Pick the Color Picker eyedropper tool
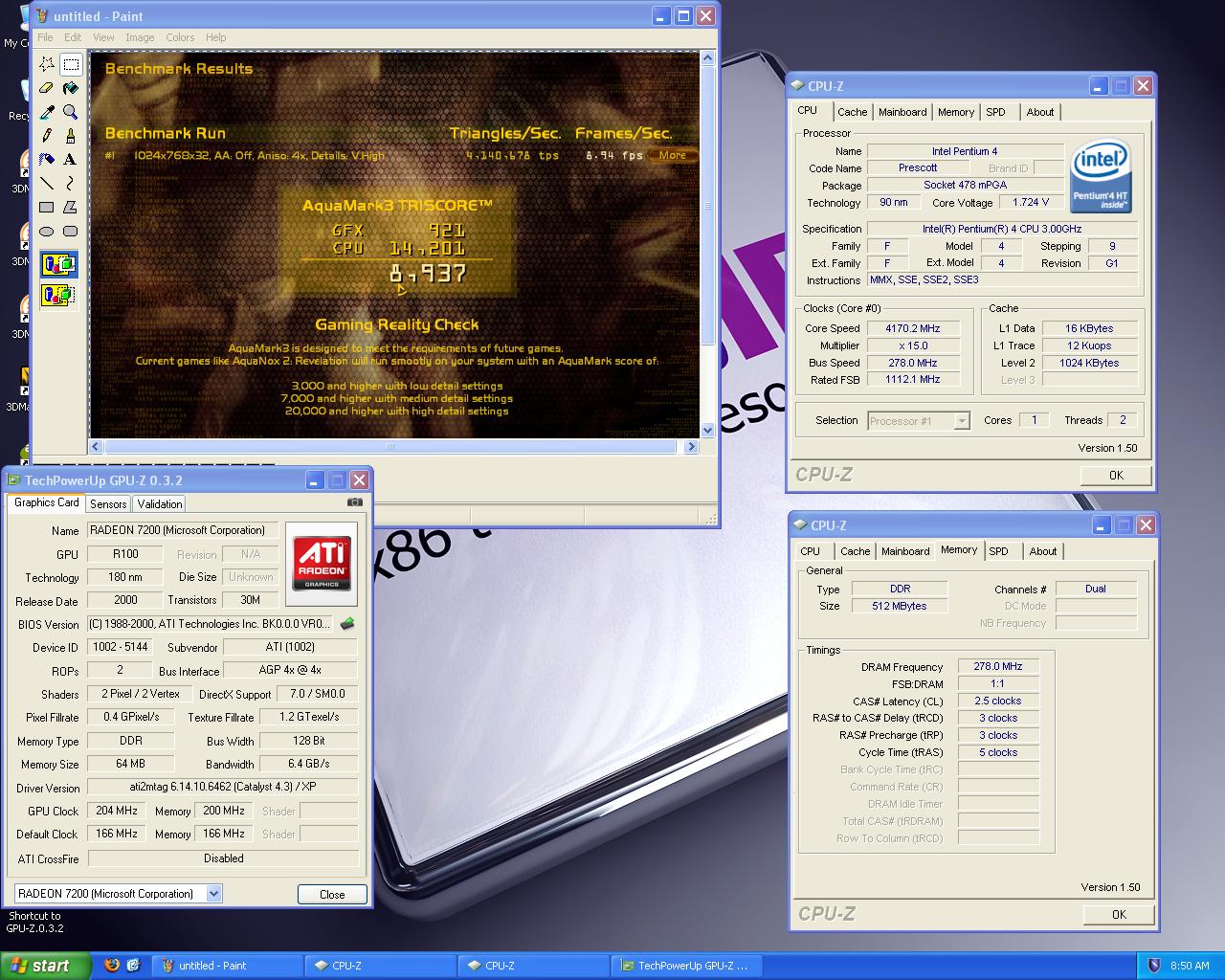 point(47,112)
